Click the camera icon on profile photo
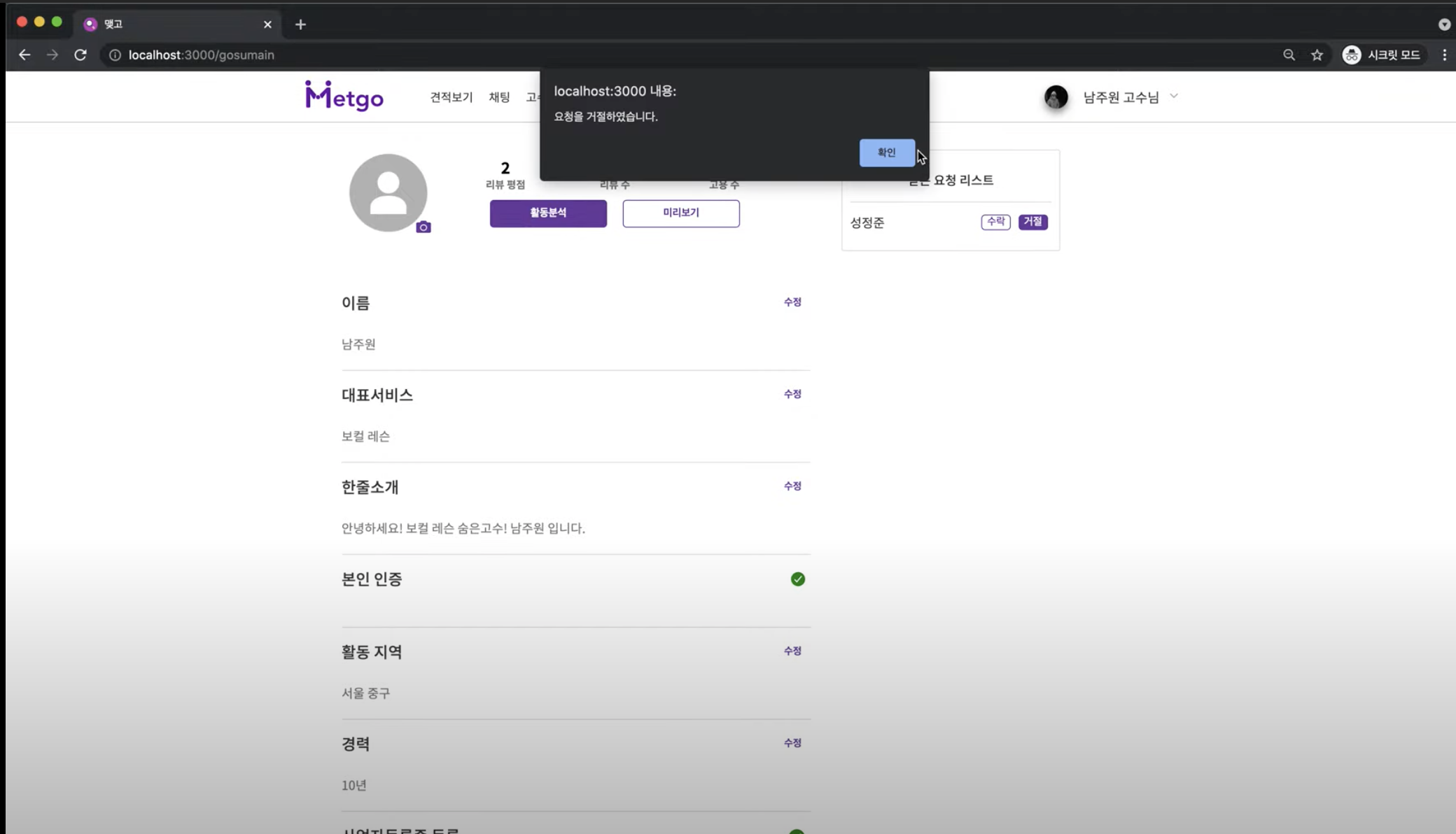 coord(423,227)
